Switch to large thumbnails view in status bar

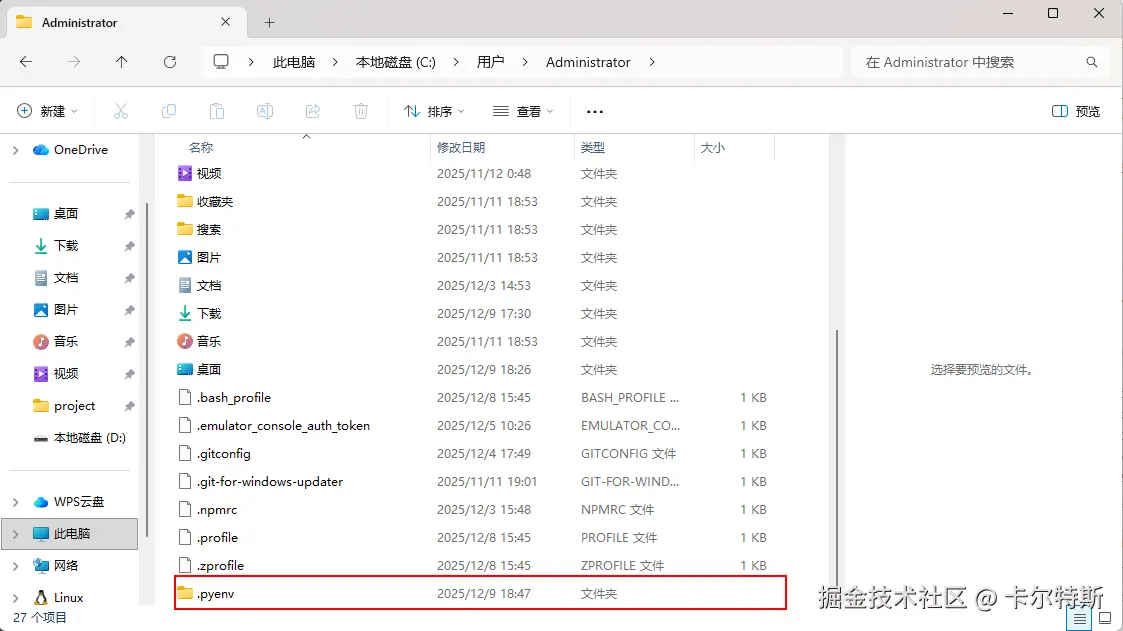click(1103, 618)
